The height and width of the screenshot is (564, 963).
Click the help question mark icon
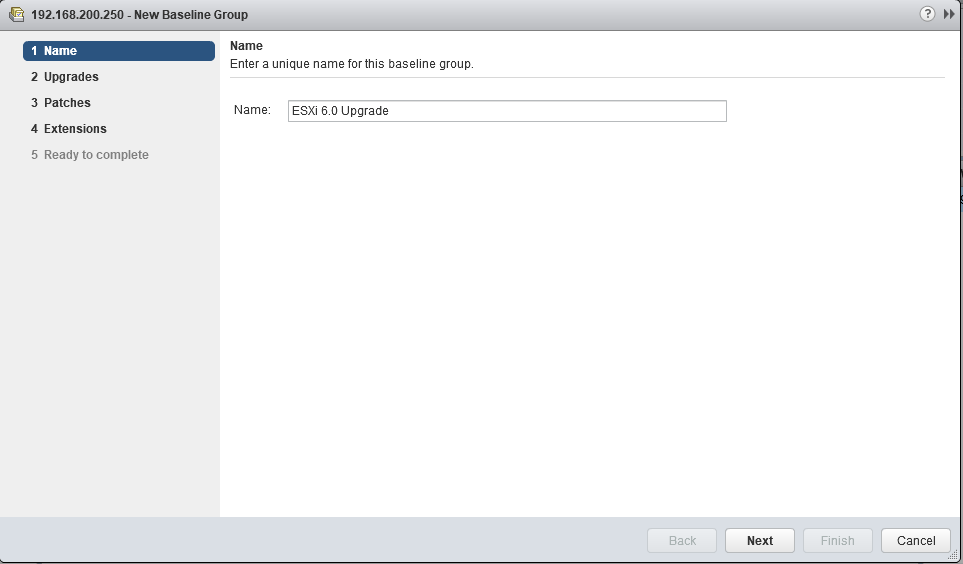click(x=928, y=15)
